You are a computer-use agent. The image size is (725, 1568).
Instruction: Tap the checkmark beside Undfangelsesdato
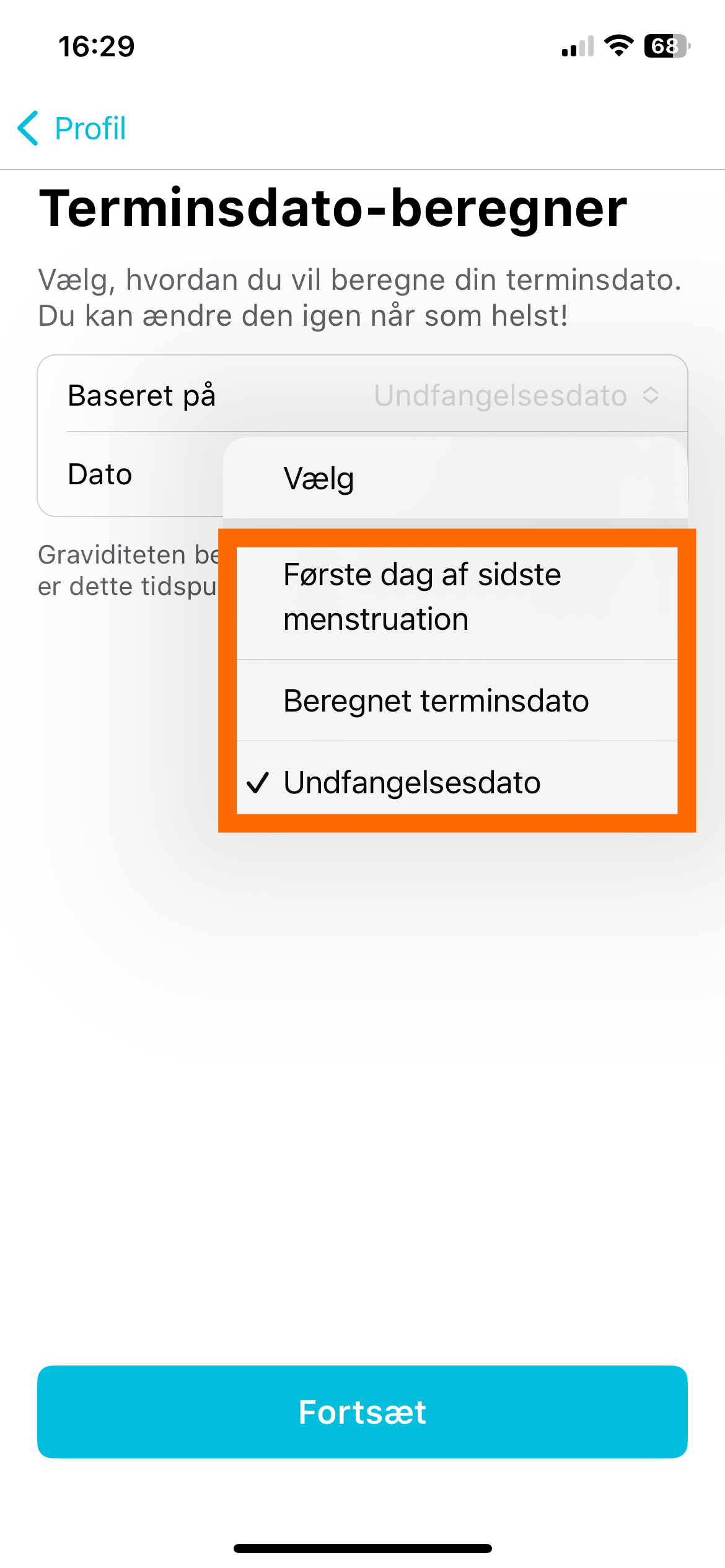pyautogui.click(x=257, y=782)
